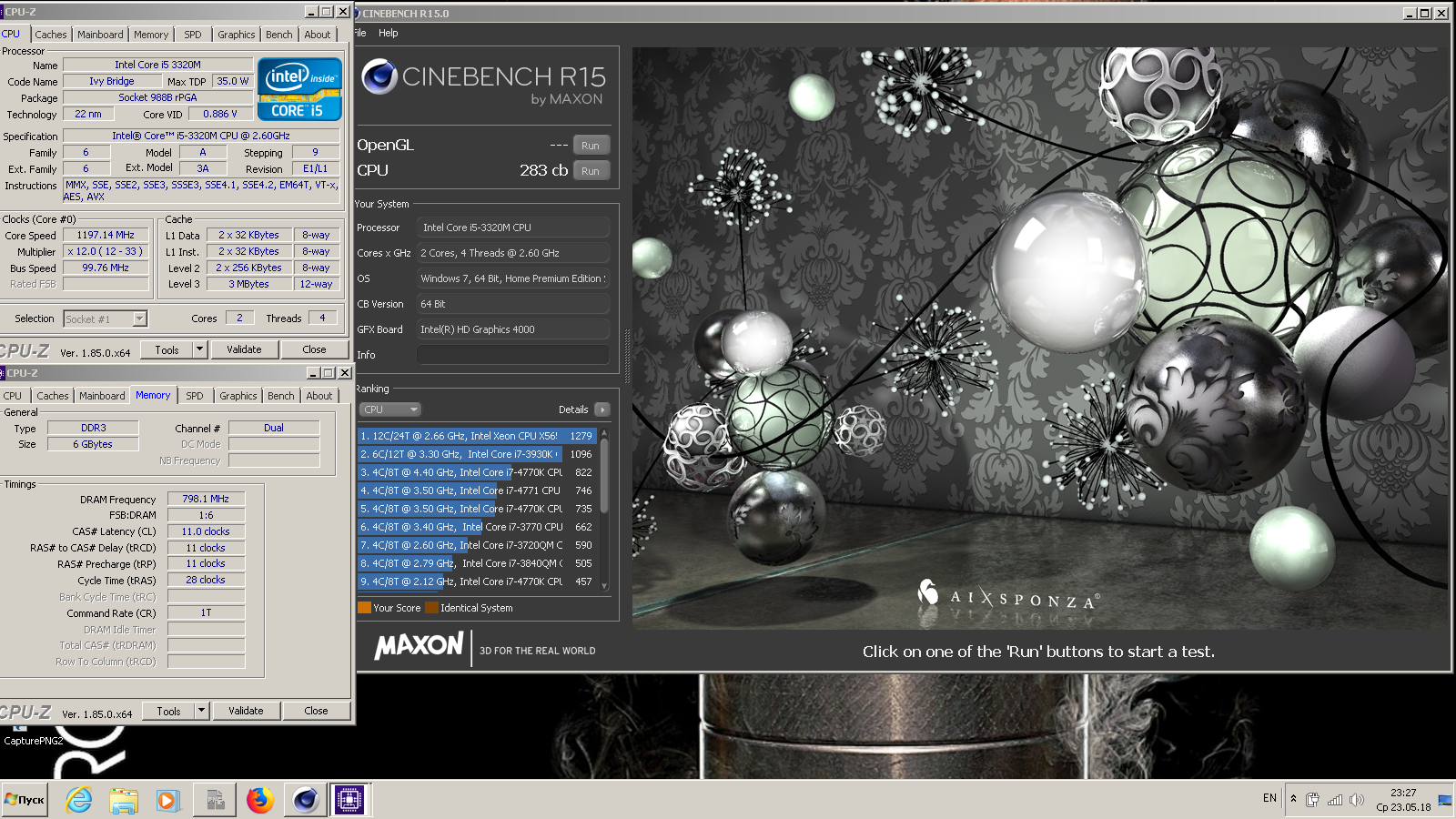This screenshot has height=819, width=1456.
Task: Open the CPU ranking type dropdown
Action: tap(390, 409)
